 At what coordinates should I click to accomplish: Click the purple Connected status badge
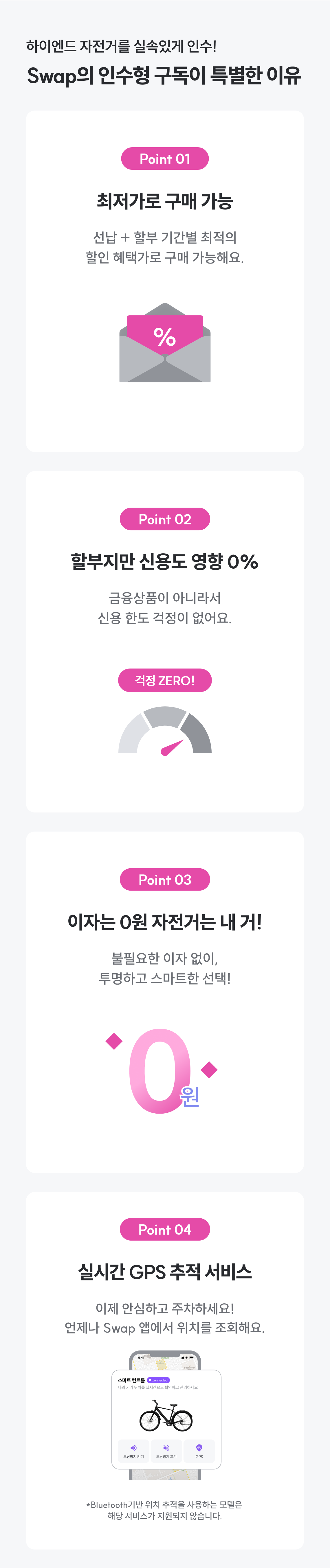pyautogui.click(x=158, y=1380)
